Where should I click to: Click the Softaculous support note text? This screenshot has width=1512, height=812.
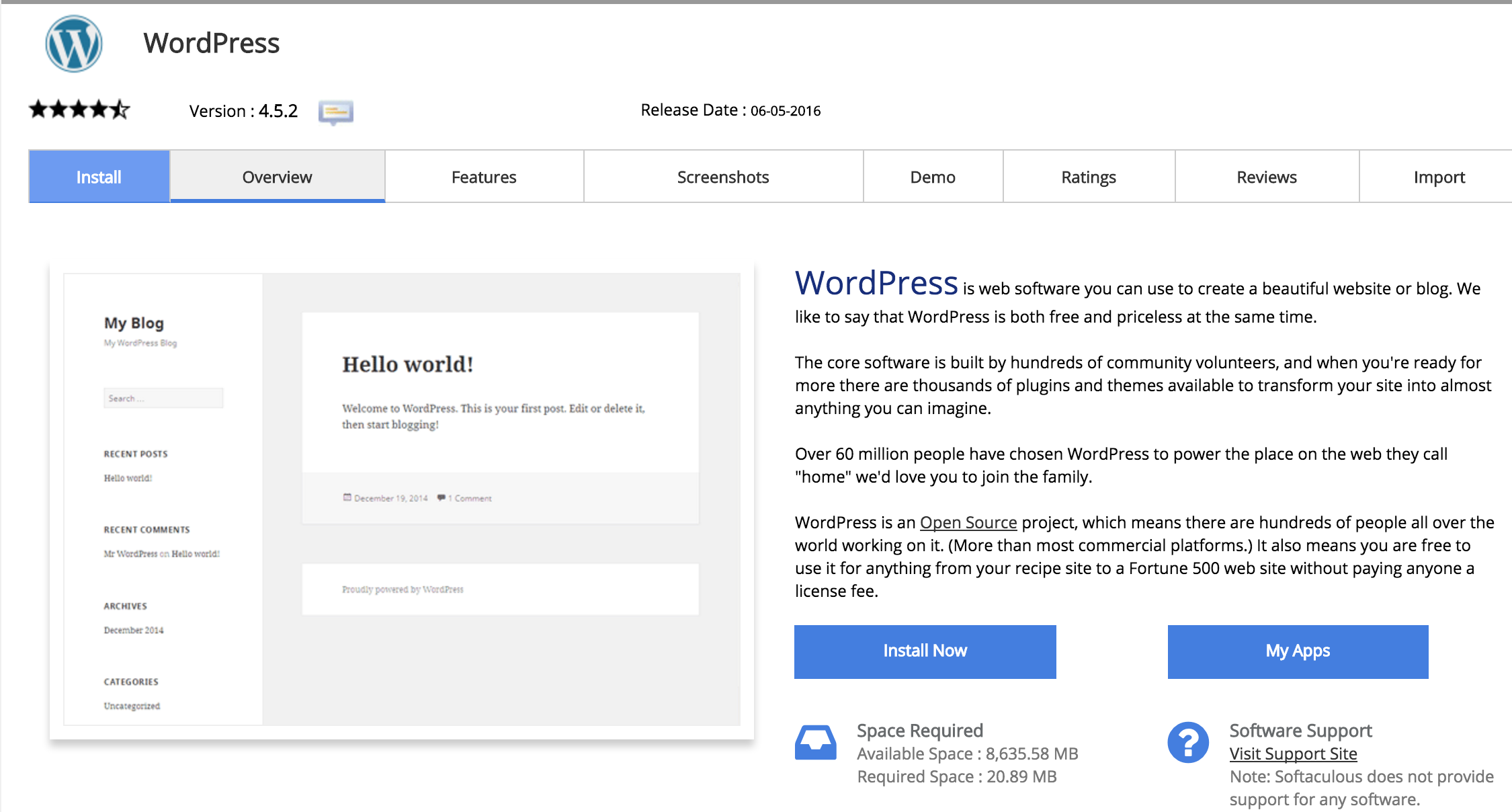tap(1361, 788)
